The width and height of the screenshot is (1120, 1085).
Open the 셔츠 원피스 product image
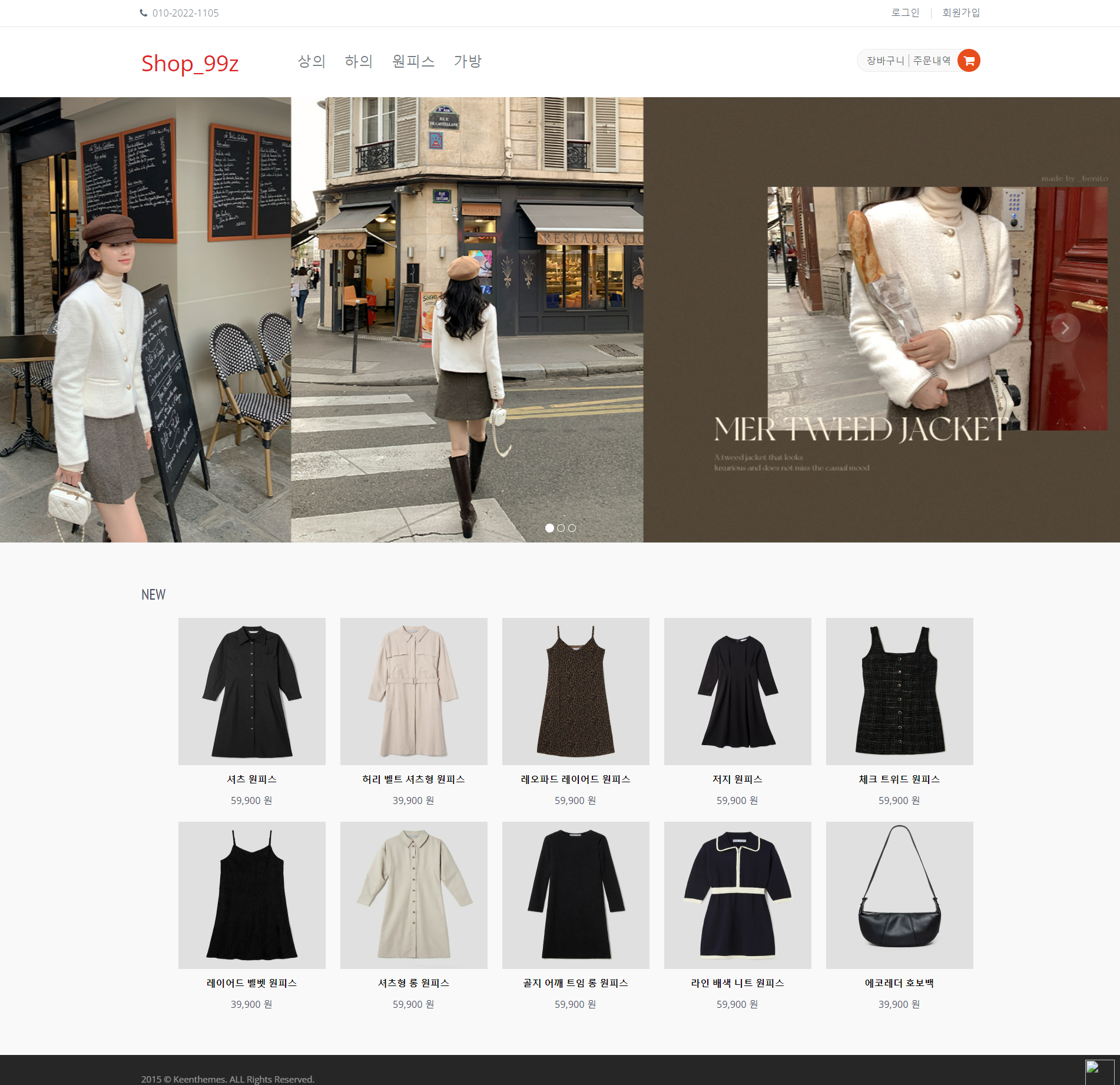tap(252, 692)
